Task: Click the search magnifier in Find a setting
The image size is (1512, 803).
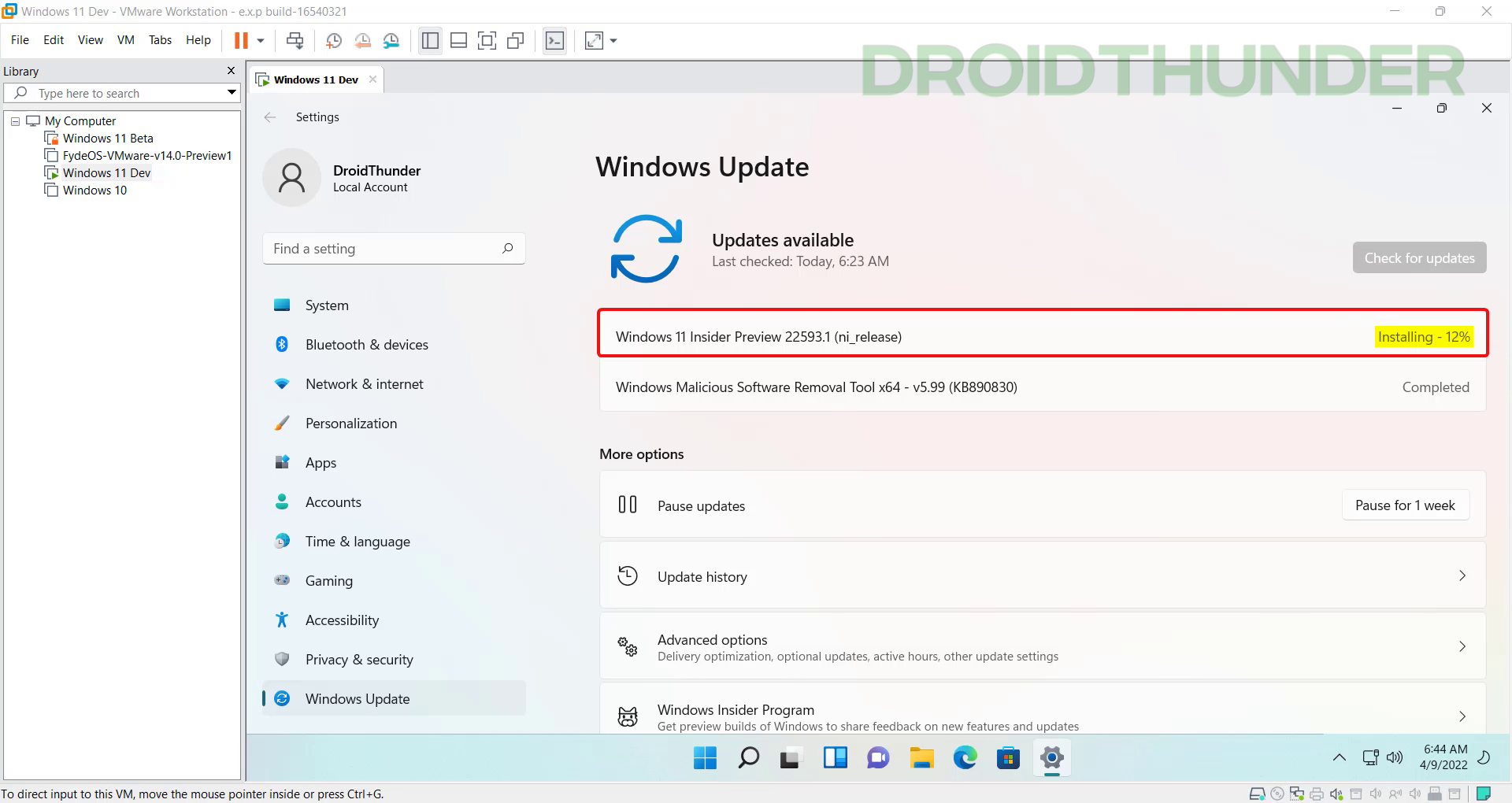Action: (507, 249)
